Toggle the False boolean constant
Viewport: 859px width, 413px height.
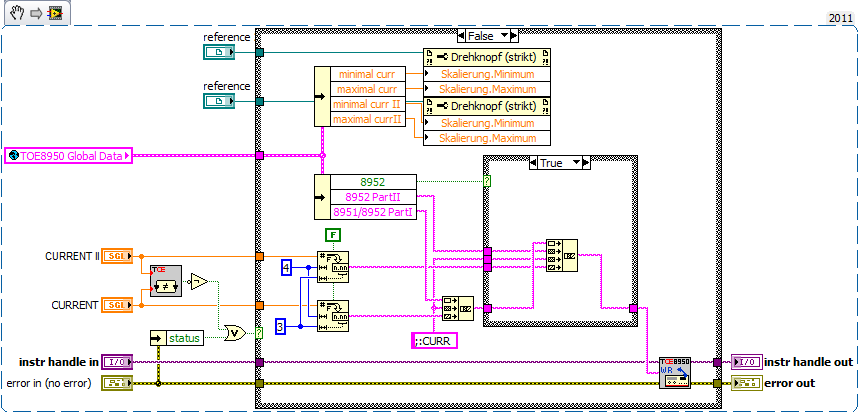pyautogui.click(x=333, y=236)
